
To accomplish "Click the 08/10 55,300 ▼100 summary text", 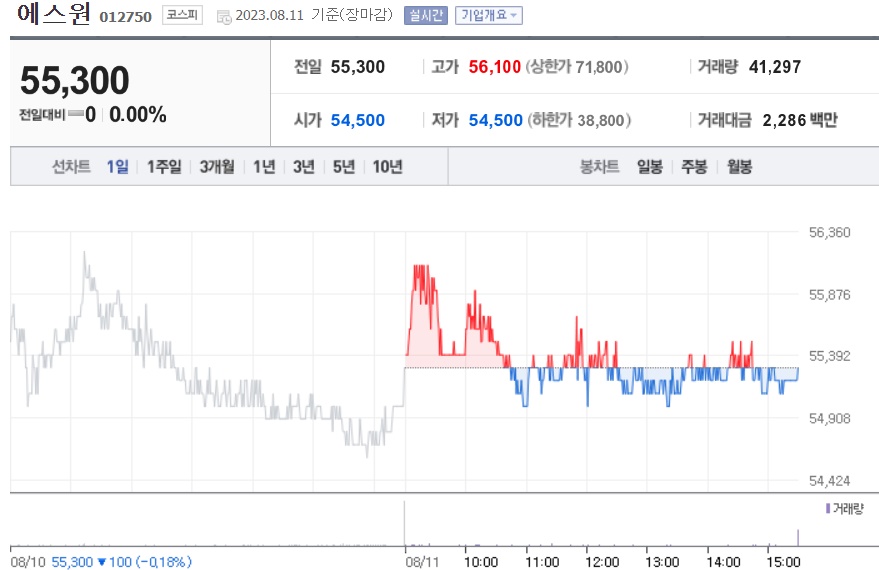I will click(101, 562).
